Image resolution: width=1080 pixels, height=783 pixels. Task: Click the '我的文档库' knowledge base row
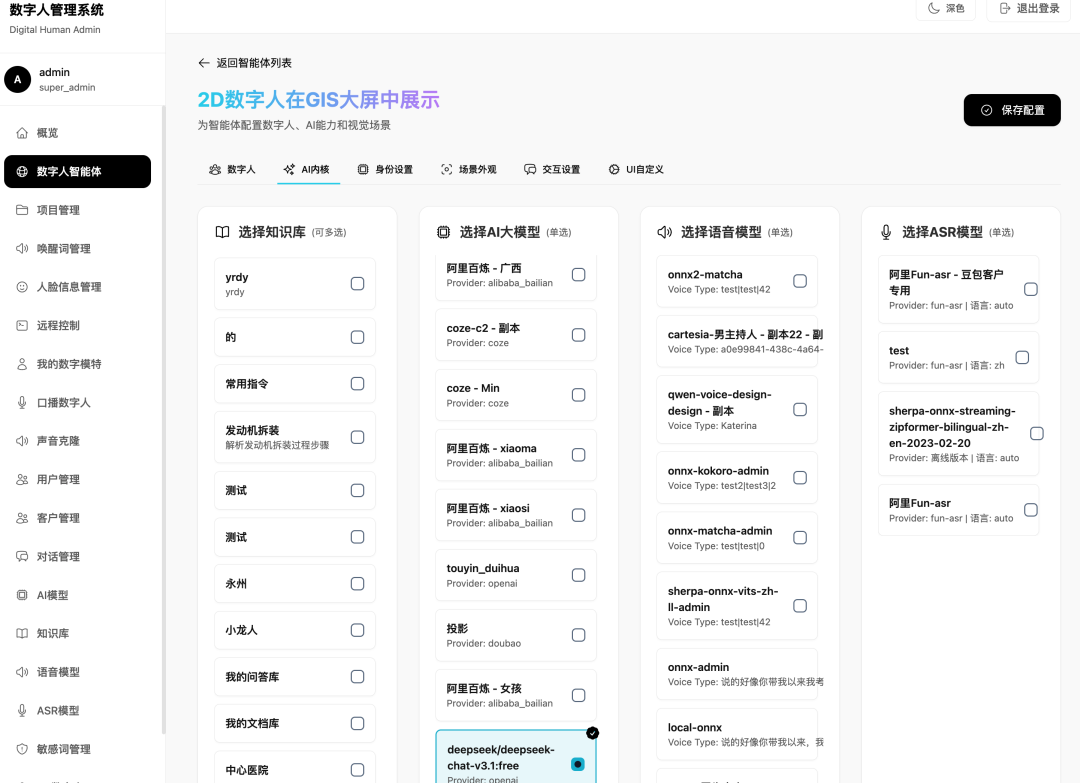295,723
